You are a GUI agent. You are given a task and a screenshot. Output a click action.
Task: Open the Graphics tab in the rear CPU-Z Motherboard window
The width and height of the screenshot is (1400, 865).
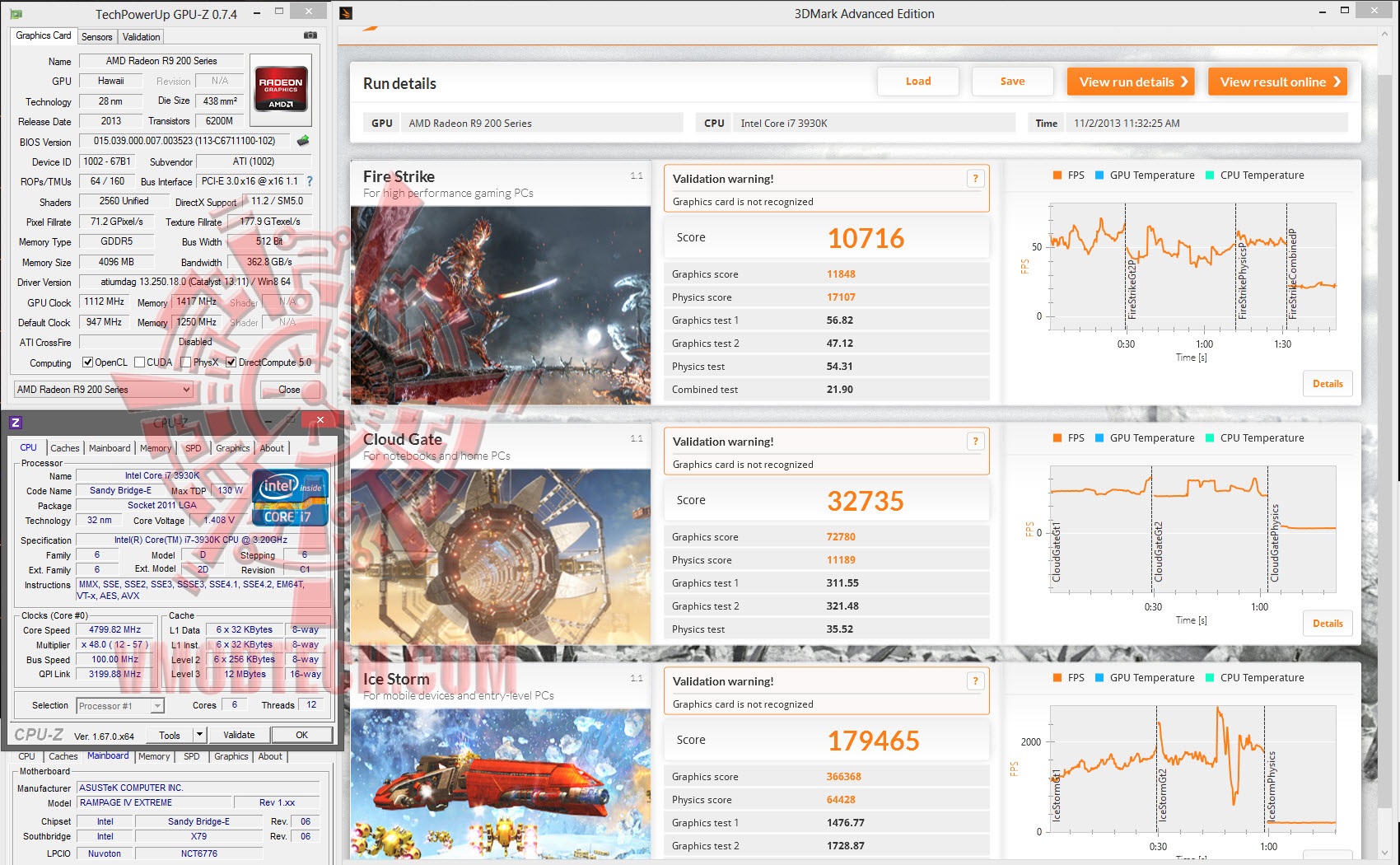pos(231,756)
